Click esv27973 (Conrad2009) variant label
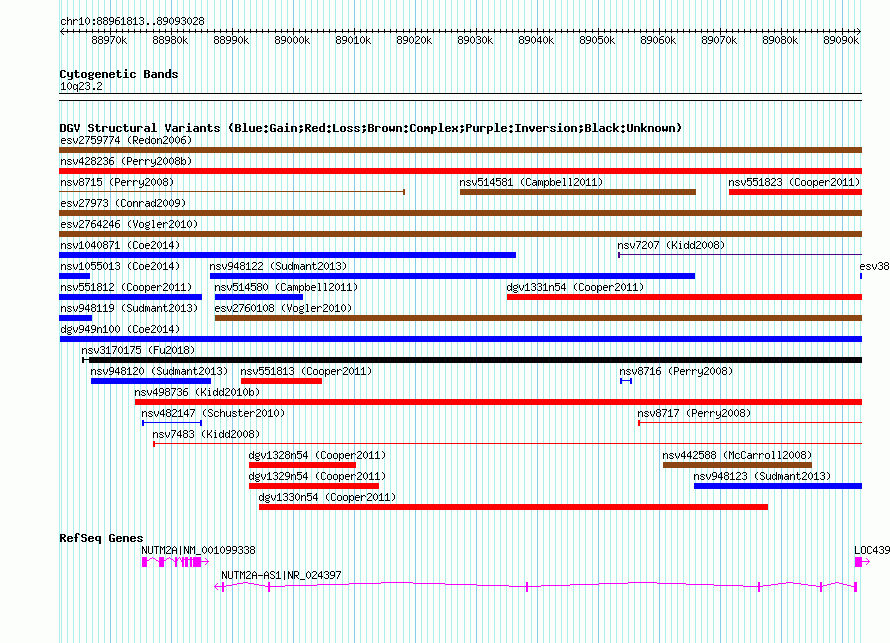This screenshot has height=643, width=890. pos(123,203)
